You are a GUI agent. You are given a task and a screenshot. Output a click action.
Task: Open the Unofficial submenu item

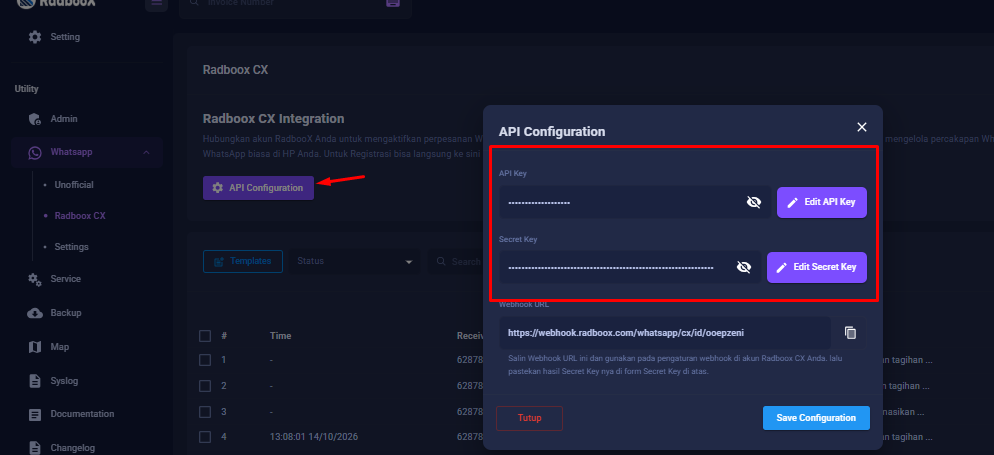74,185
